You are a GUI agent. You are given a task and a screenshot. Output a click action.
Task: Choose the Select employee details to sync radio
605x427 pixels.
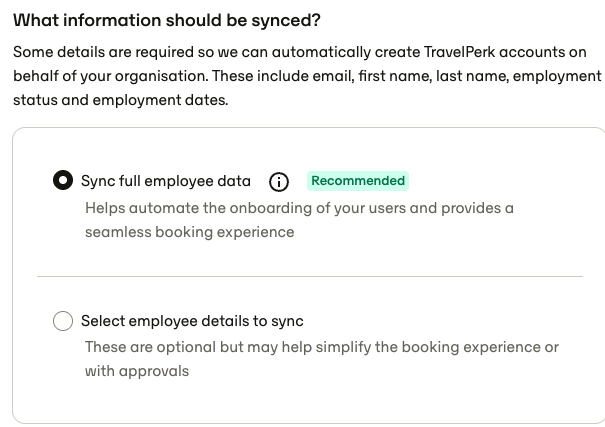(x=63, y=321)
